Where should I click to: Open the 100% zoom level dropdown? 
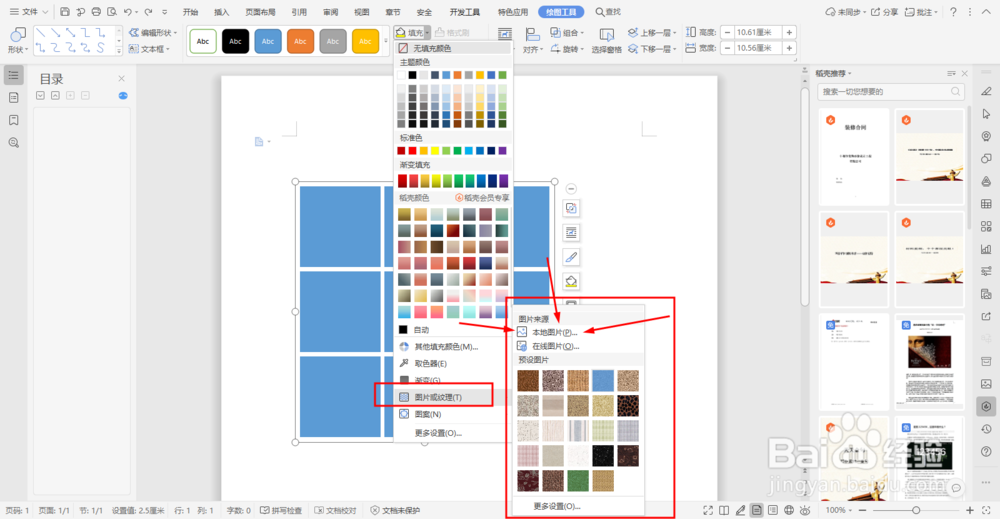839,510
